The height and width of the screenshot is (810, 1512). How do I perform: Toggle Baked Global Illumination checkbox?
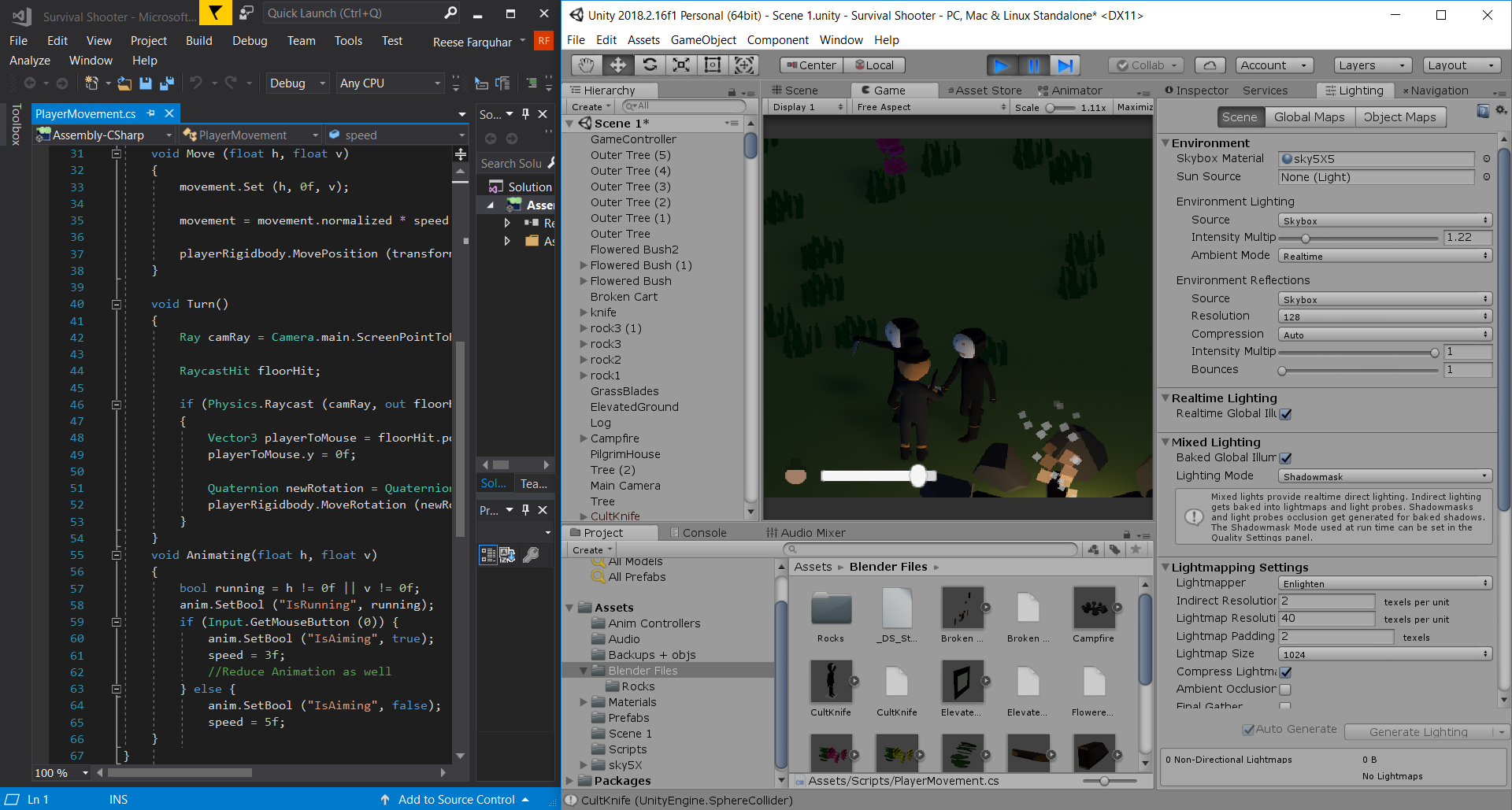coord(1286,458)
